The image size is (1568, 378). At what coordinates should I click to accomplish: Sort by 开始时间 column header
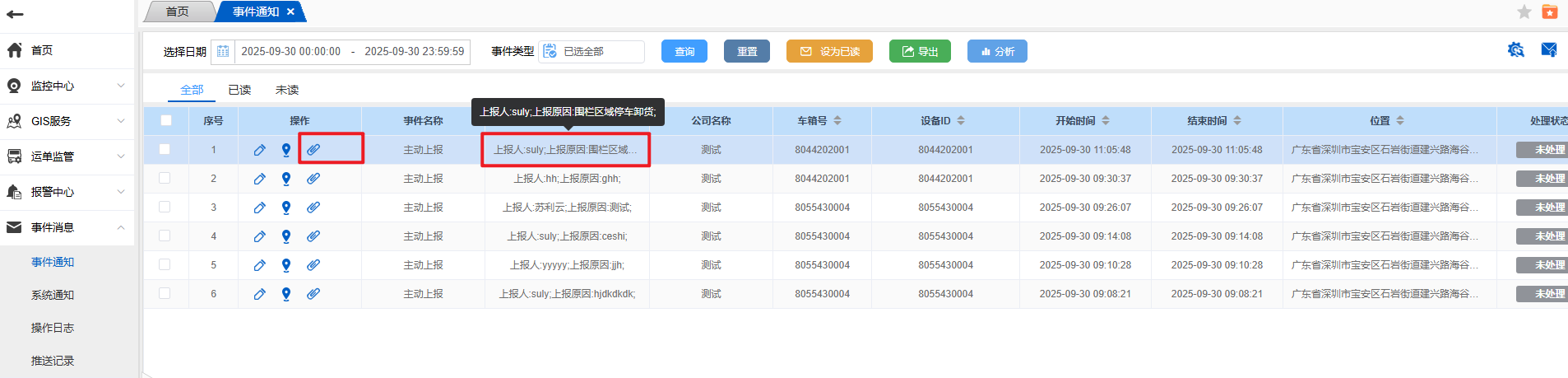tap(1083, 120)
